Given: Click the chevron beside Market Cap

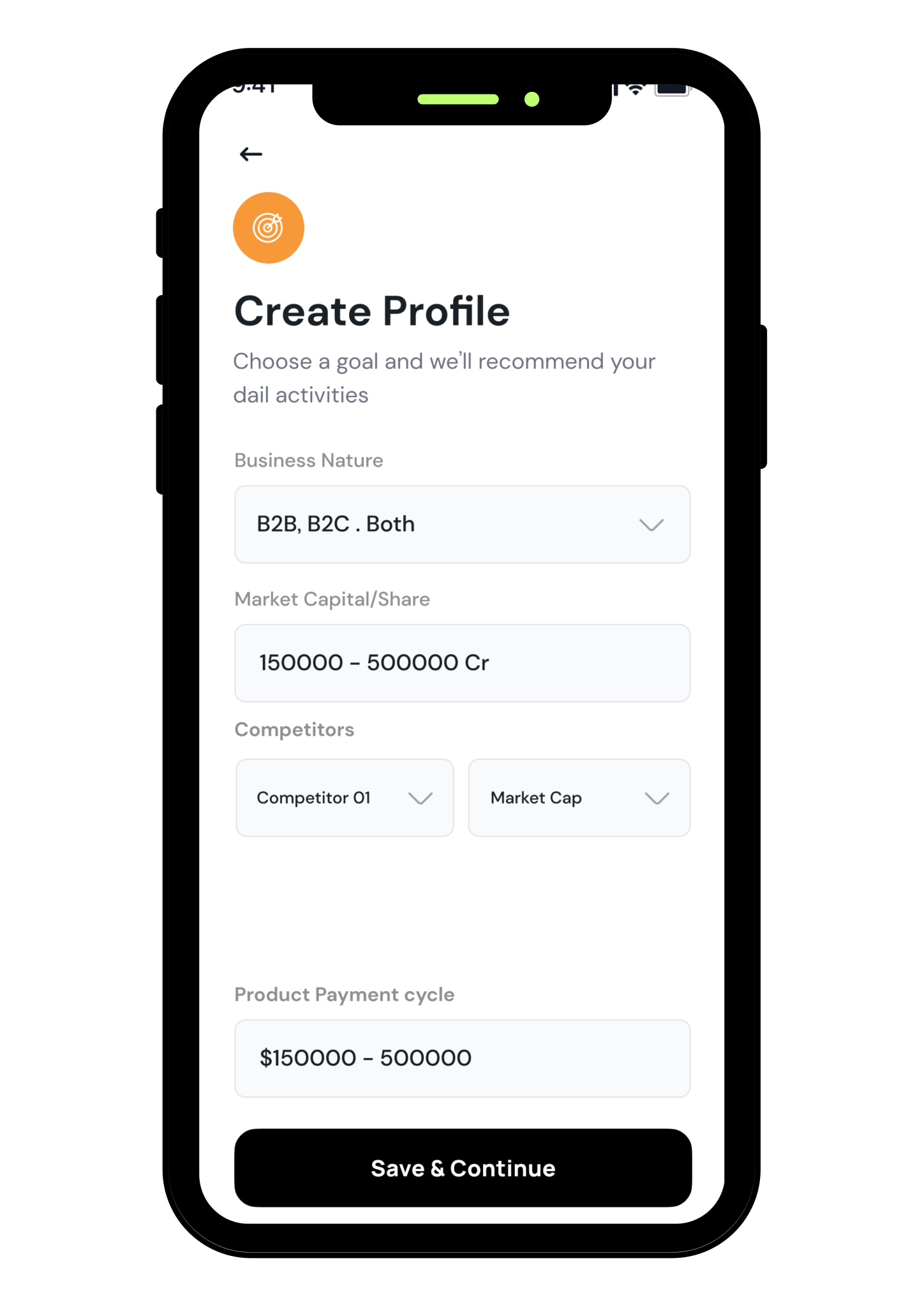Looking at the screenshot, I should (657, 798).
